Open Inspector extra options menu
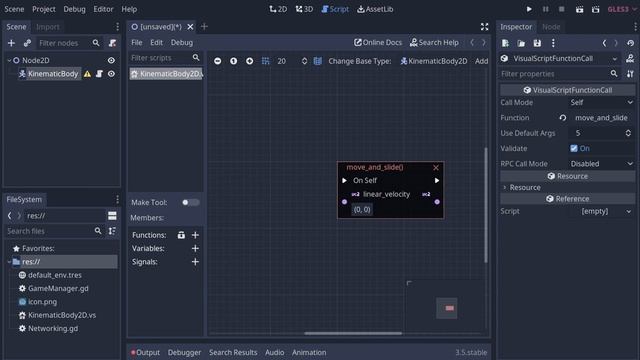The width and height of the screenshot is (640, 360). [x=553, y=43]
